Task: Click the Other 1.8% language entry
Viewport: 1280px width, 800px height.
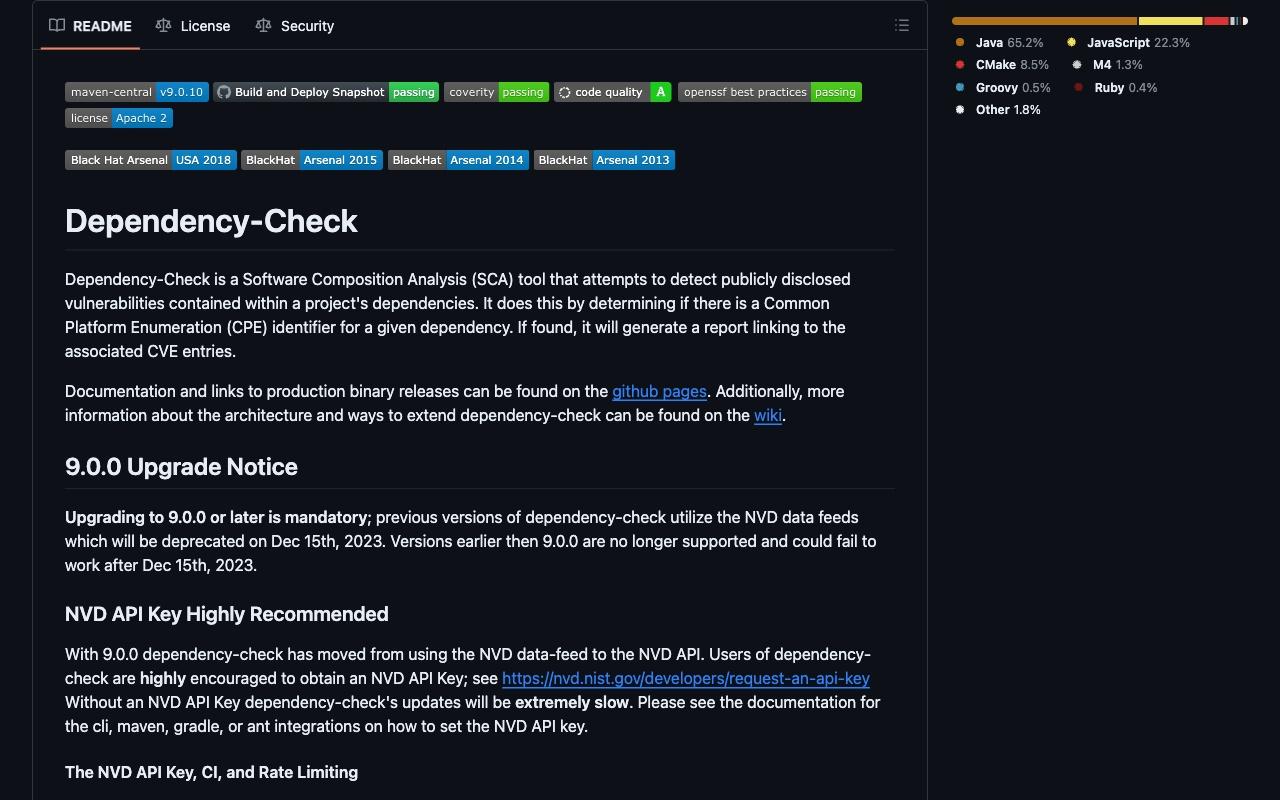Action: pyautogui.click(x=998, y=110)
